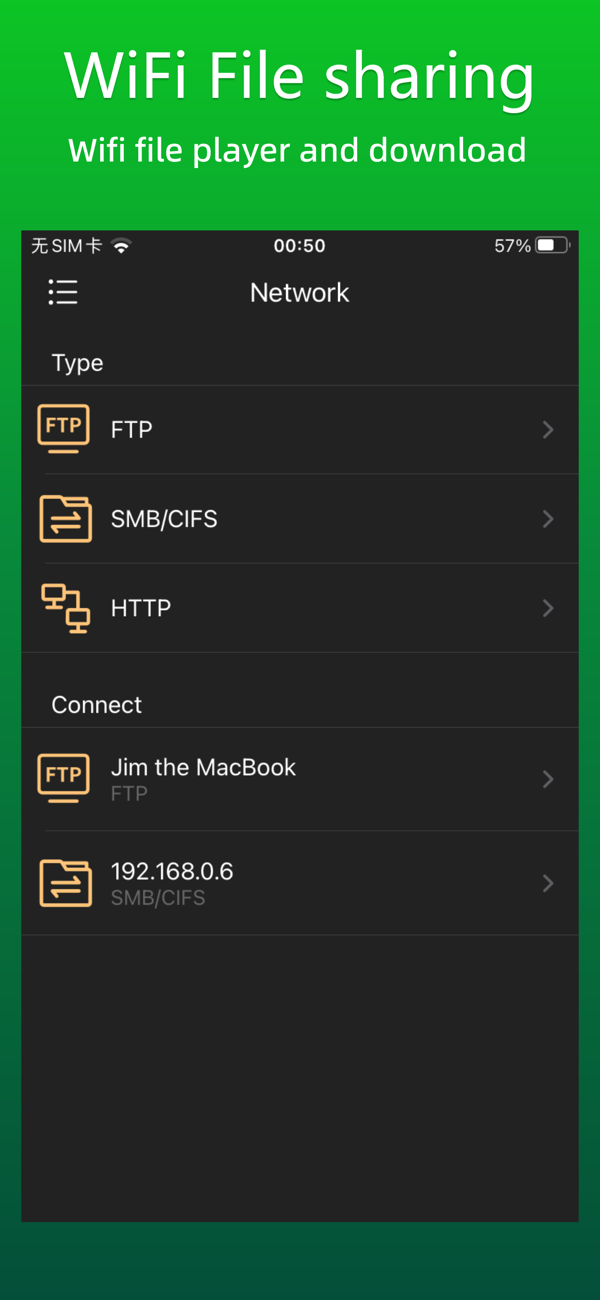The image size is (600, 1300).
Task: Click the Jim the MacBook FTP icon
Action: 63,779
